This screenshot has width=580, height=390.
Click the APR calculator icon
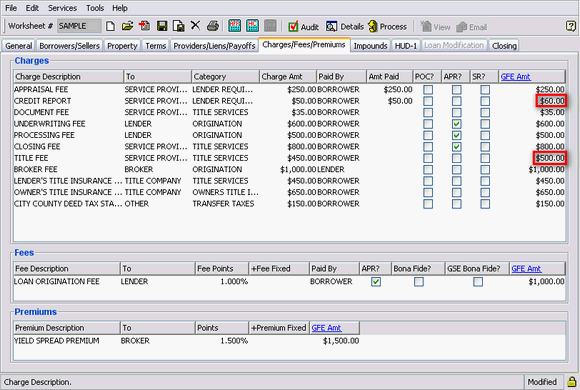point(235,26)
